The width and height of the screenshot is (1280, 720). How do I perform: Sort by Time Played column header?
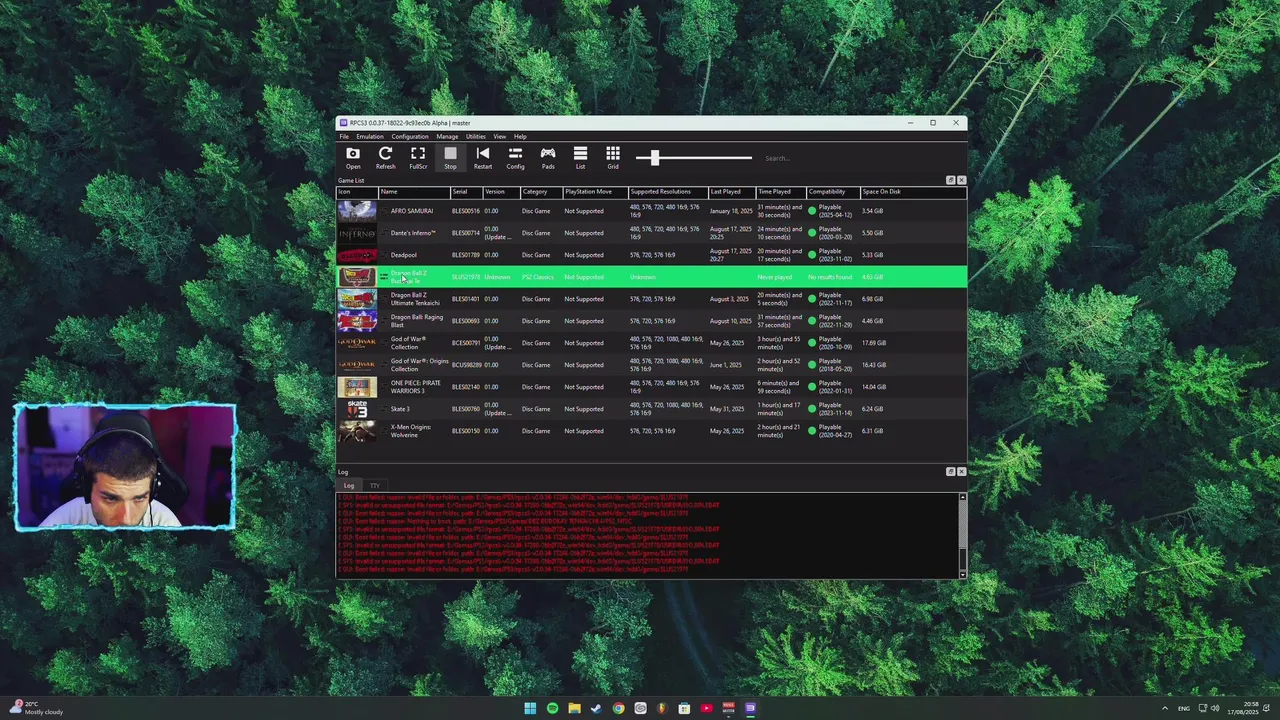(780, 192)
